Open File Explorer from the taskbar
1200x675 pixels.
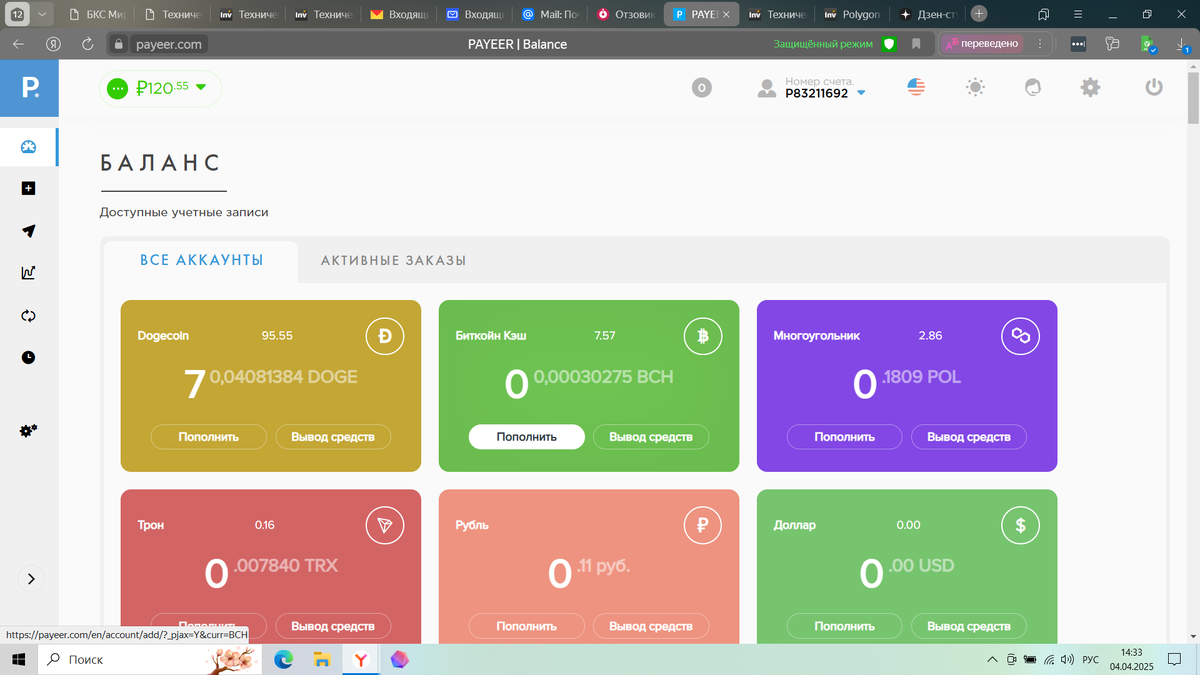pyautogui.click(x=321, y=659)
